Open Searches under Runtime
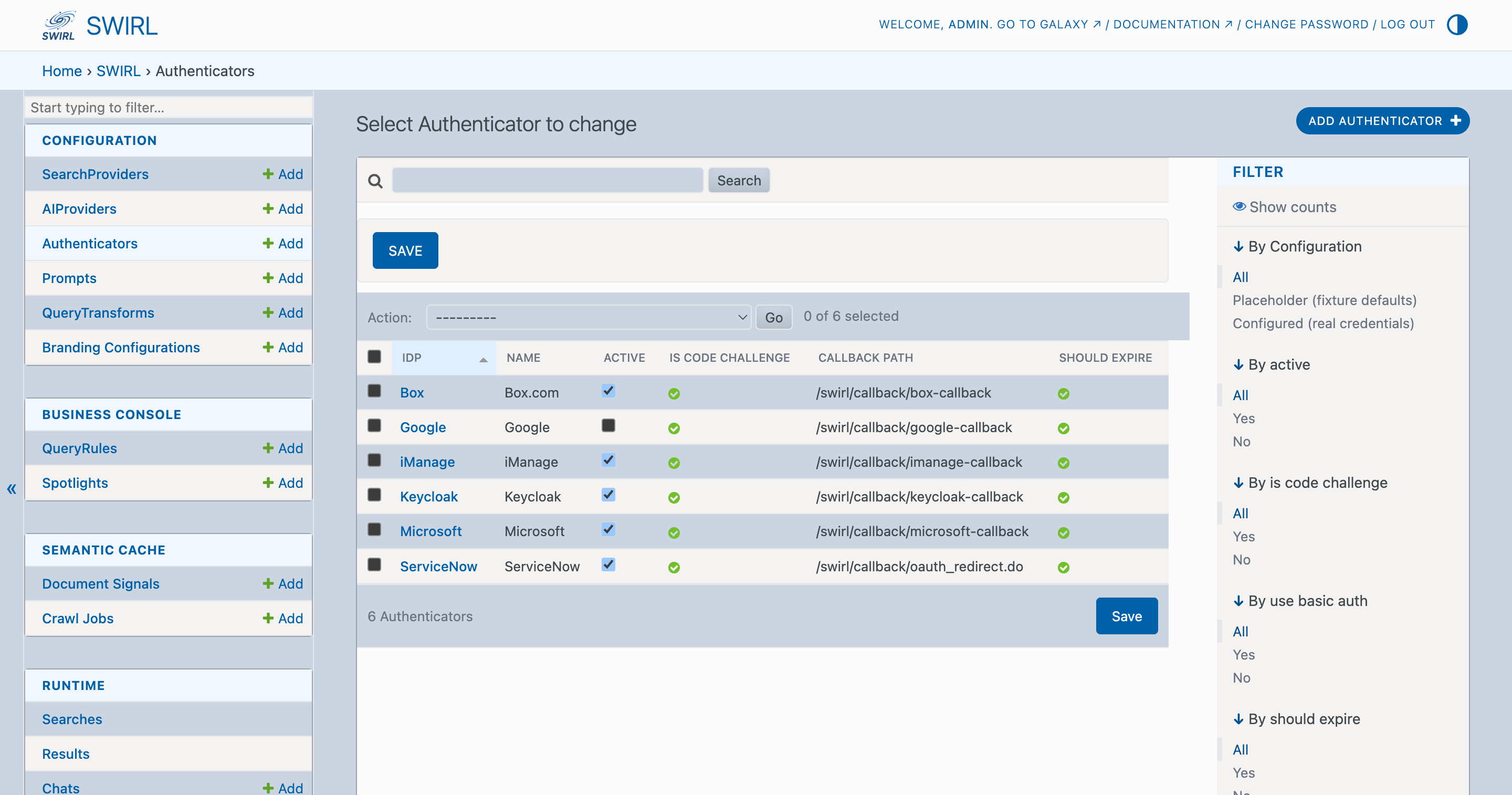The image size is (1512, 795). (x=72, y=719)
